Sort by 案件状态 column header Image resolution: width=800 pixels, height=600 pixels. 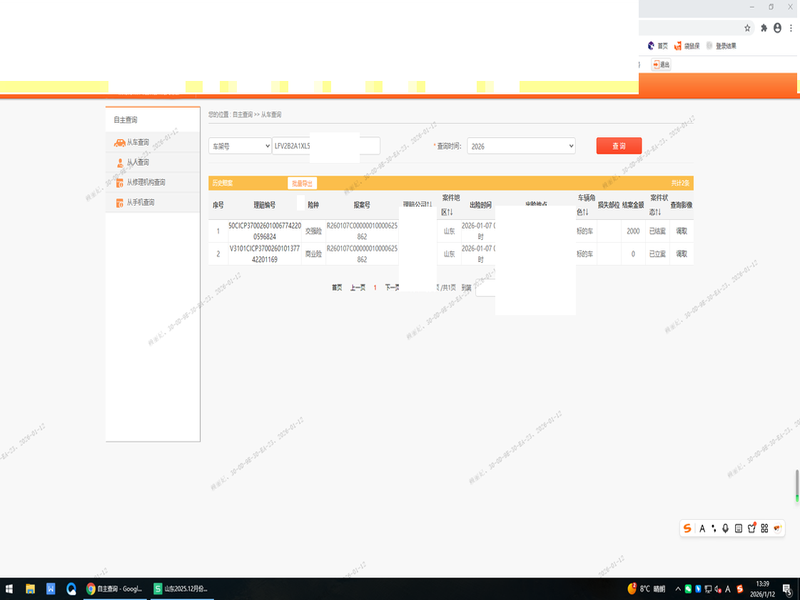click(x=658, y=204)
